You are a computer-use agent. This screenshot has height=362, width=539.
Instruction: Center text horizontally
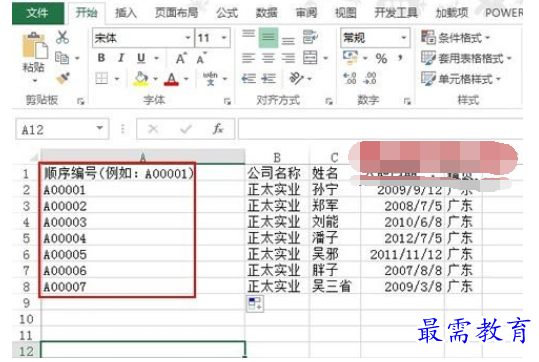point(268,58)
